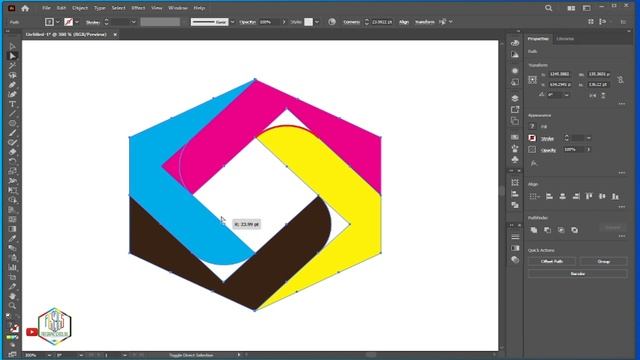Open the fill color dropdown in control bar
Image resolution: width=640 pixels, height=360 pixels.
point(58,22)
